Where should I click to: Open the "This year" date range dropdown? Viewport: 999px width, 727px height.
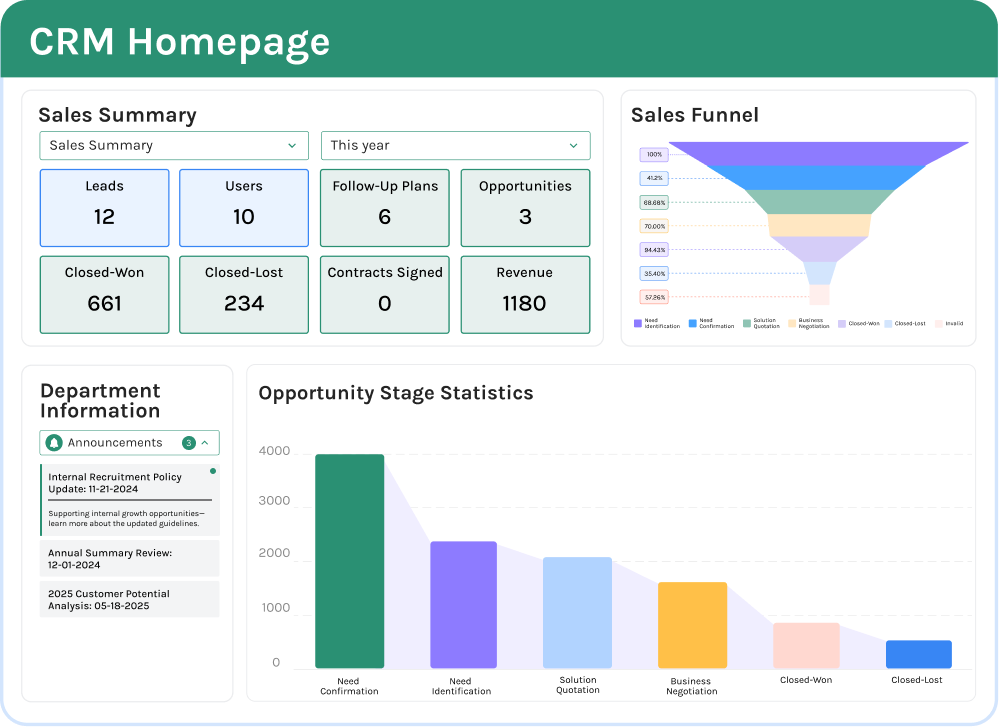tap(455, 145)
